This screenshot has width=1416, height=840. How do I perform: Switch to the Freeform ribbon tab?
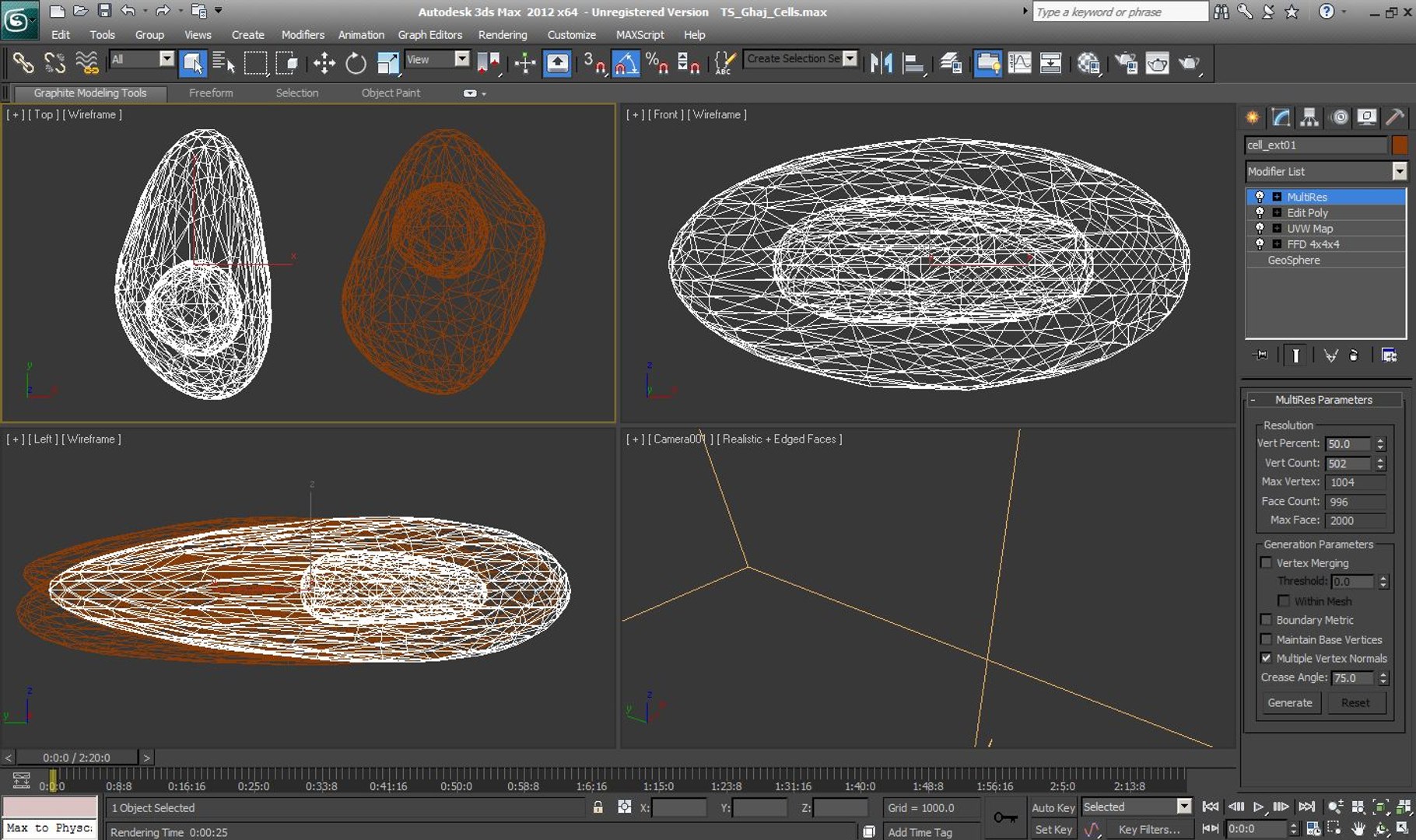point(211,93)
